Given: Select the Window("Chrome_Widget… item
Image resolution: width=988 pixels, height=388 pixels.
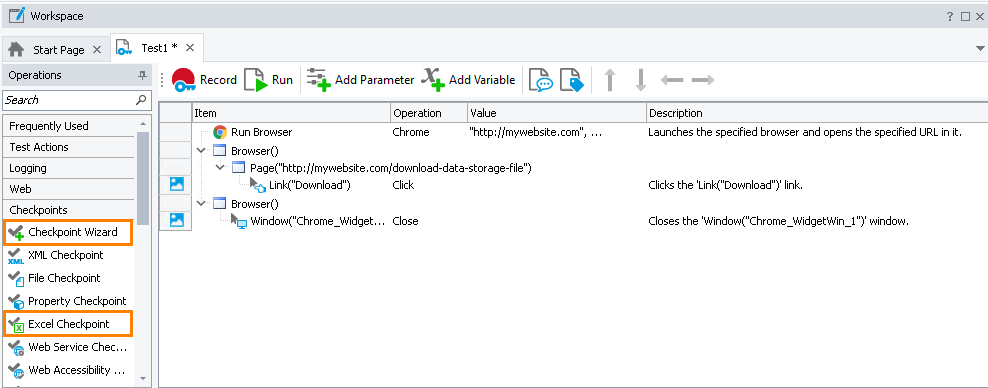Looking at the screenshot, I should (x=318, y=221).
